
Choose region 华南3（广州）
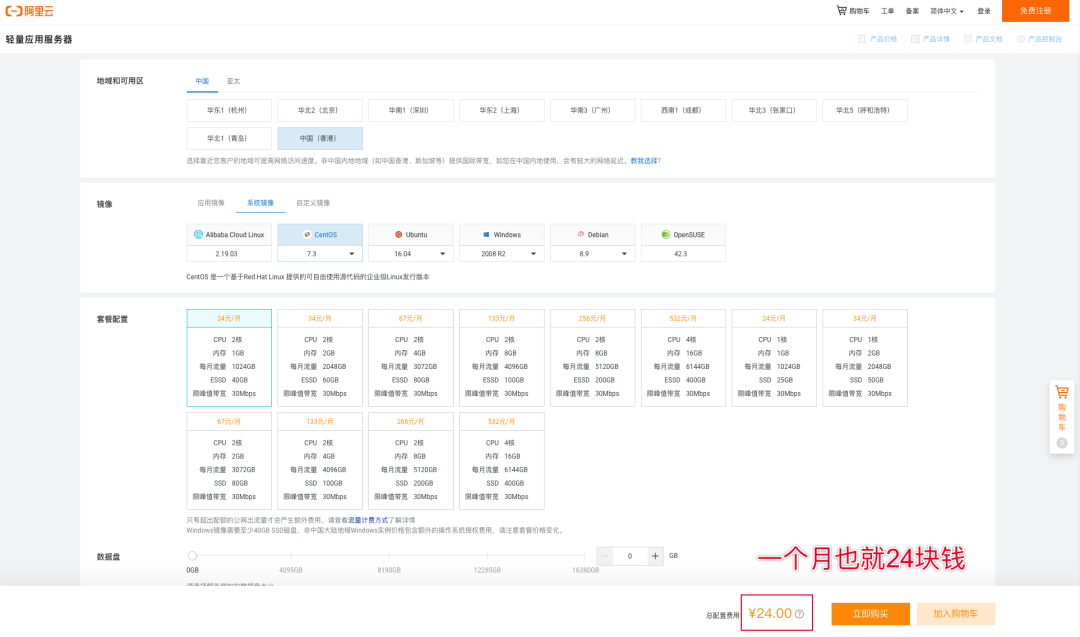pyautogui.click(x=592, y=110)
